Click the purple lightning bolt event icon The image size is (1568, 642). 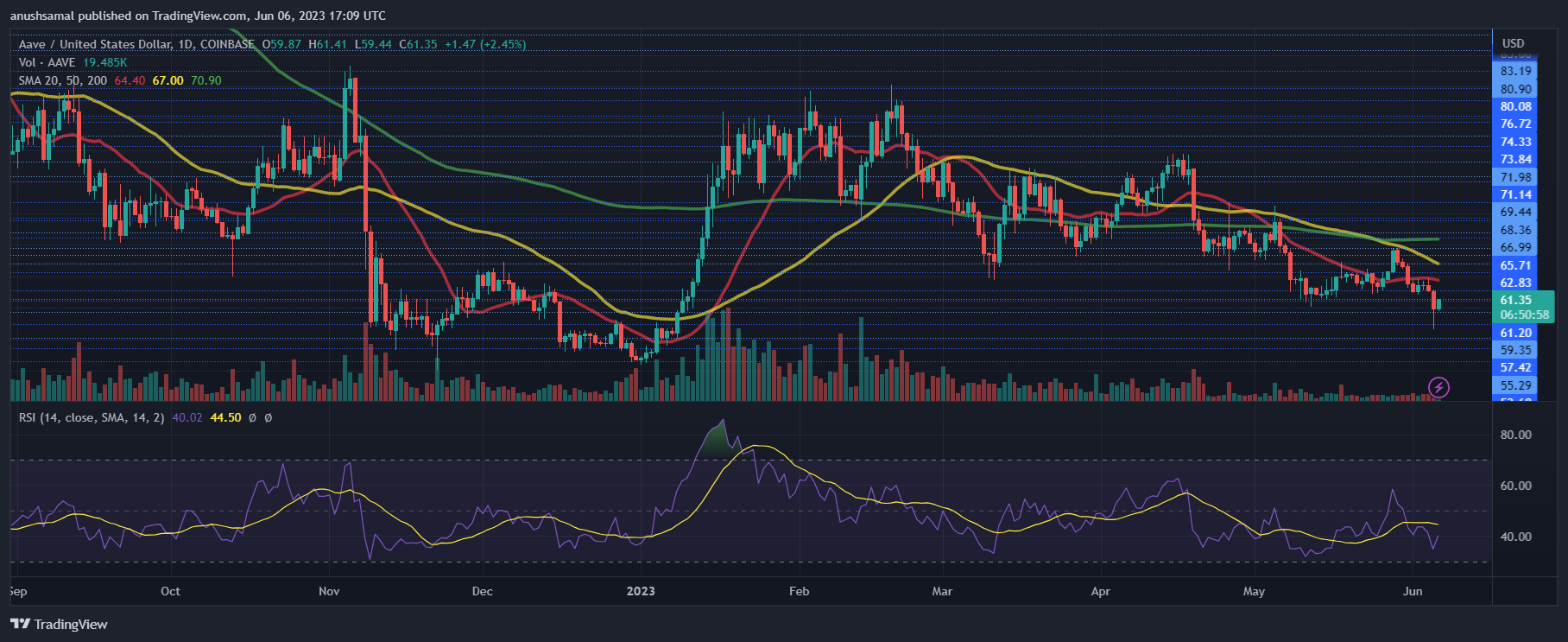click(x=1438, y=387)
